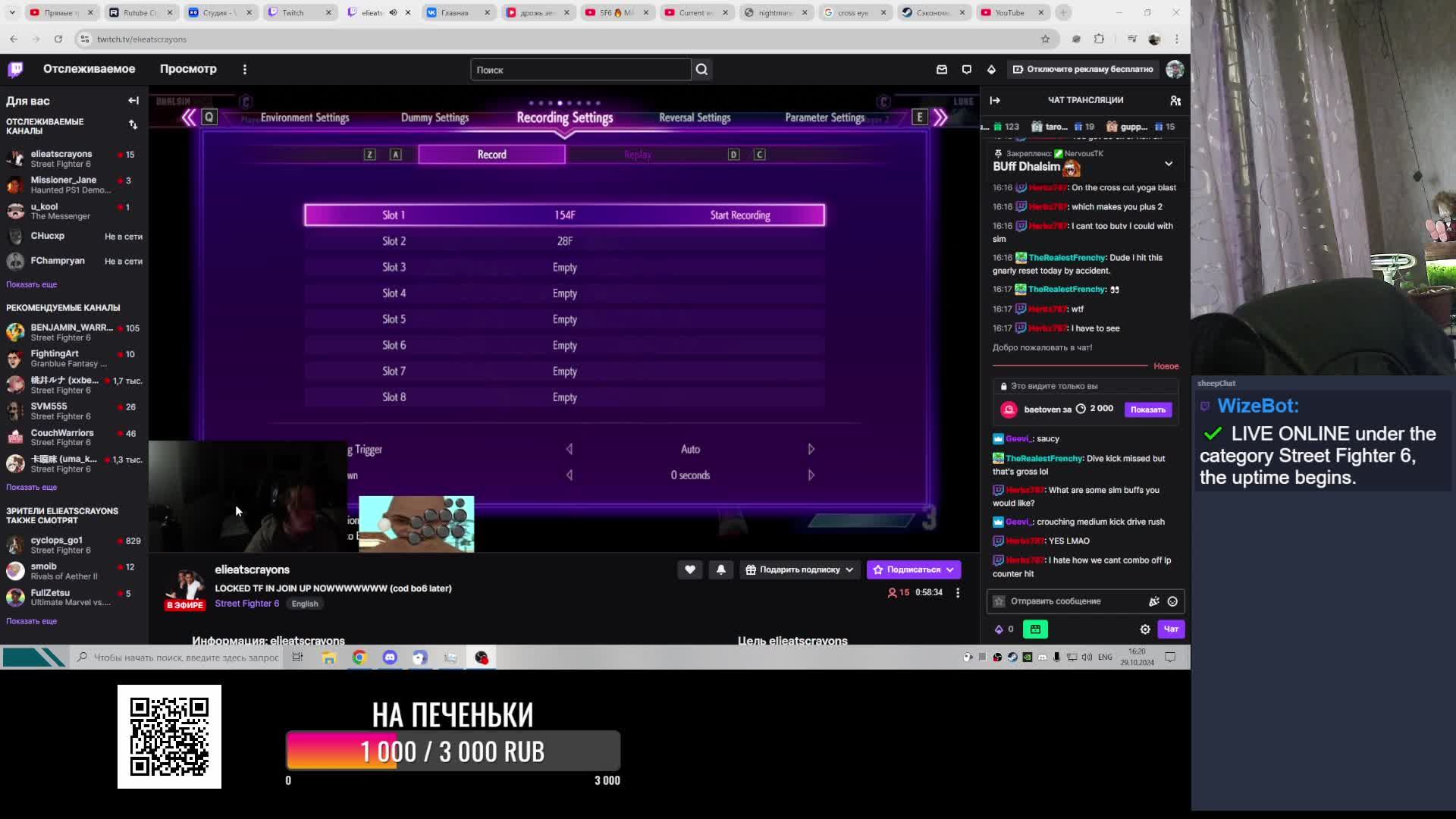
Task: Open the Browse tab in top navigation
Action: click(188, 69)
